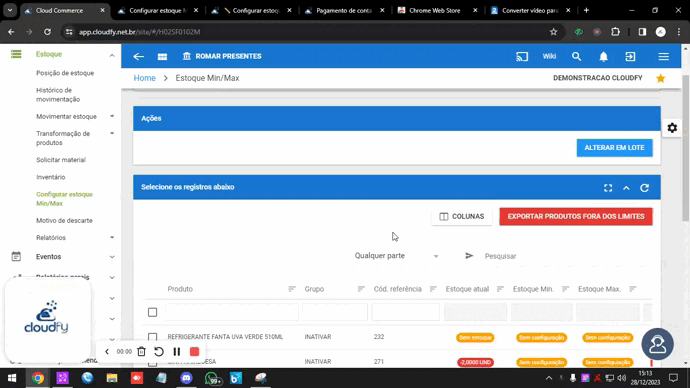Open the search magnifier in header

[576, 56]
